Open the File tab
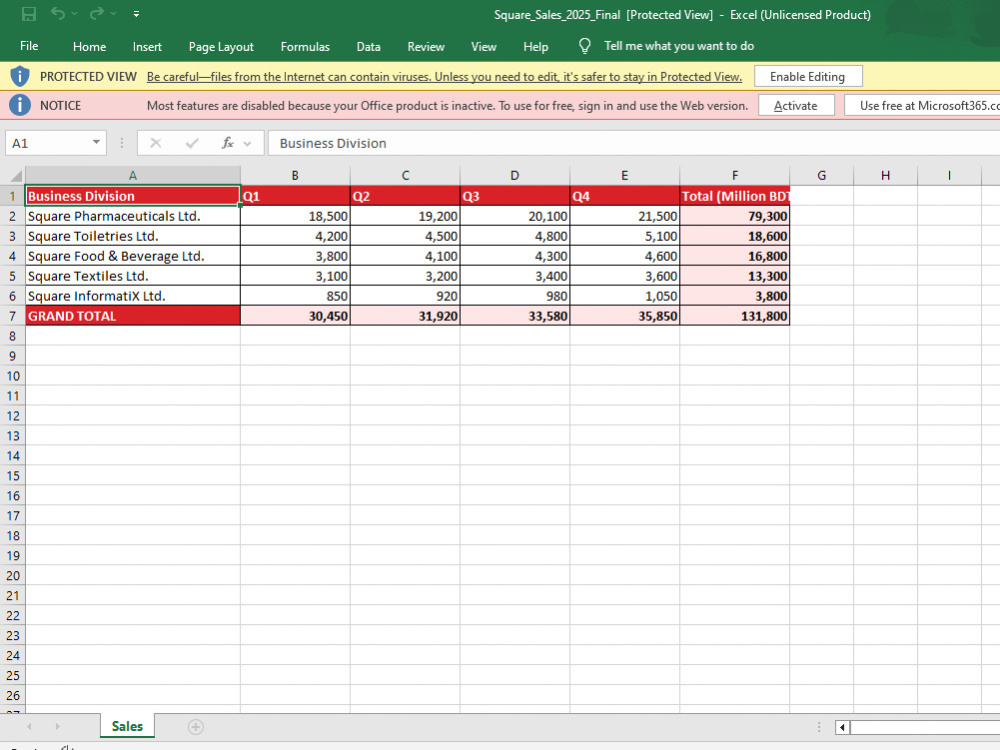 tap(29, 46)
